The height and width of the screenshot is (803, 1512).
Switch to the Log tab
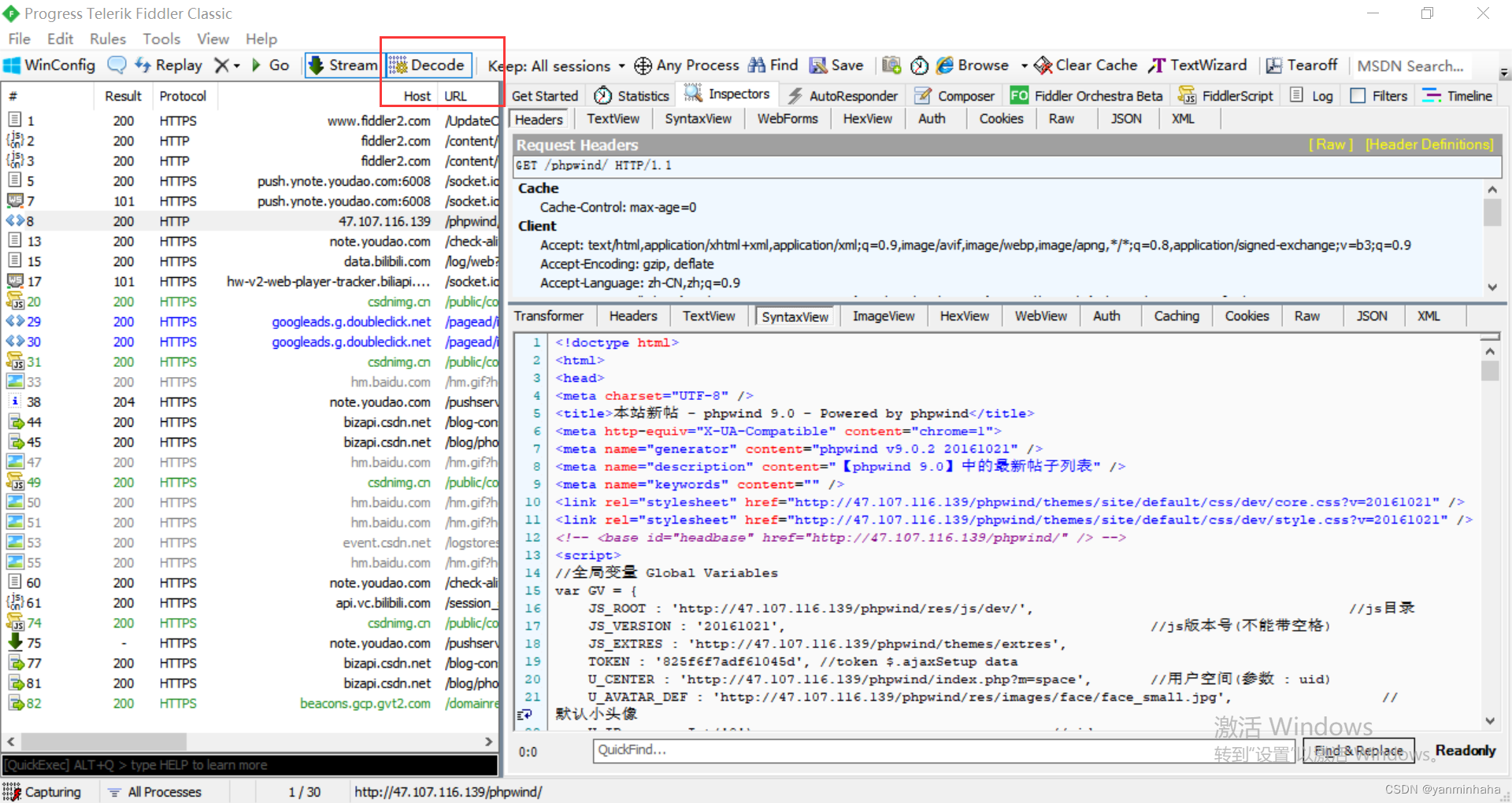pyautogui.click(x=1312, y=95)
